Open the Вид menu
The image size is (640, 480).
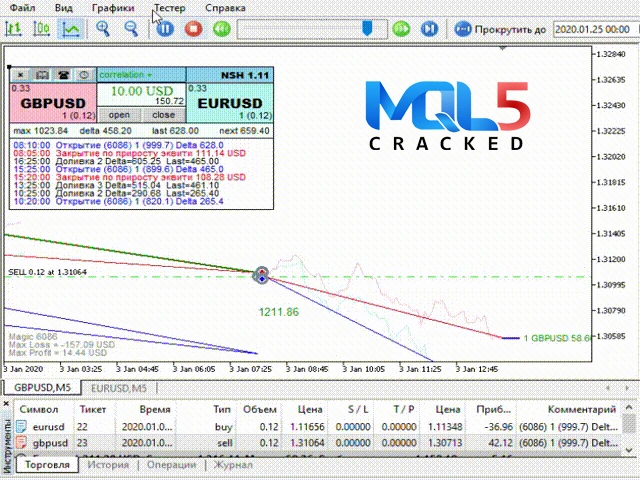coord(63,8)
